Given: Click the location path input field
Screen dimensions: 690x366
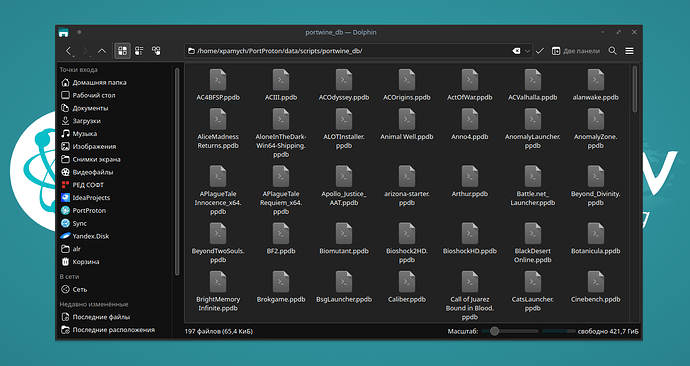Looking at the screenshot, I should pos(348,51).
